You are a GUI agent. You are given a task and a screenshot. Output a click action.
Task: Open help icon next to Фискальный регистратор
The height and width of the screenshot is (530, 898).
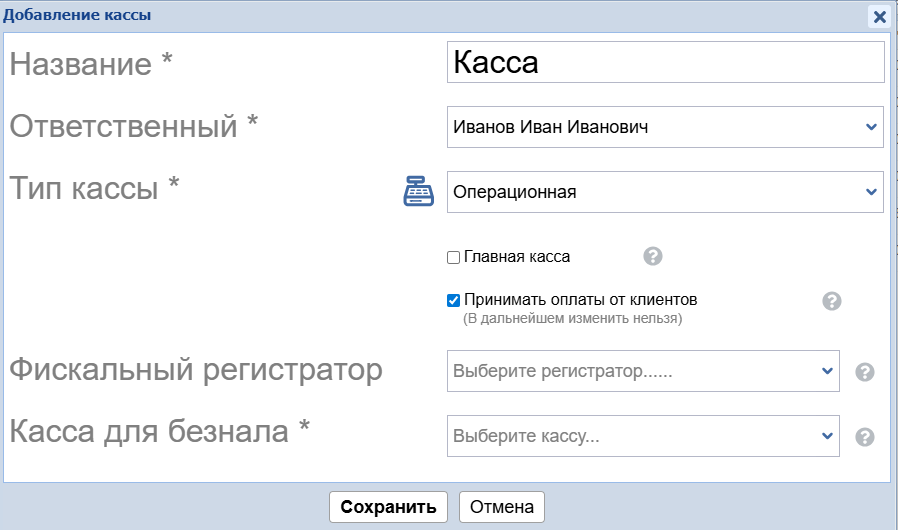865,372
